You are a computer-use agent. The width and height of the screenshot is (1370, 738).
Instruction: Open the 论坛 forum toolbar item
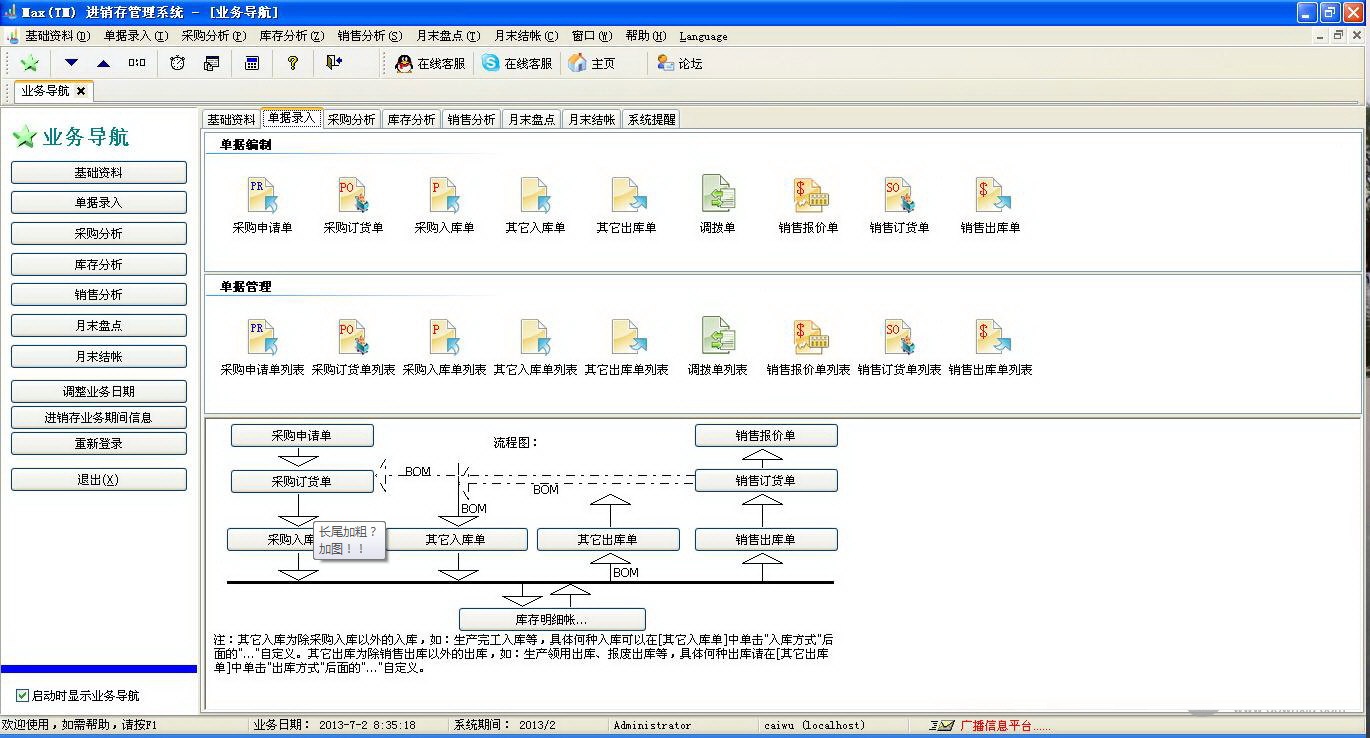point(680,63)
